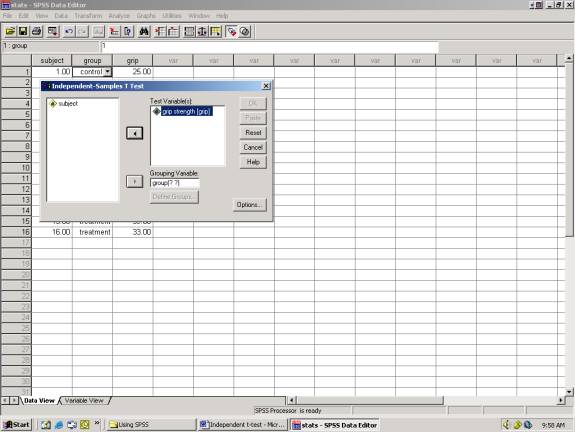Click the Undo toolbar icon
Image resolution: width=575 pixels, height=432 pixels.
coord(69,32)
